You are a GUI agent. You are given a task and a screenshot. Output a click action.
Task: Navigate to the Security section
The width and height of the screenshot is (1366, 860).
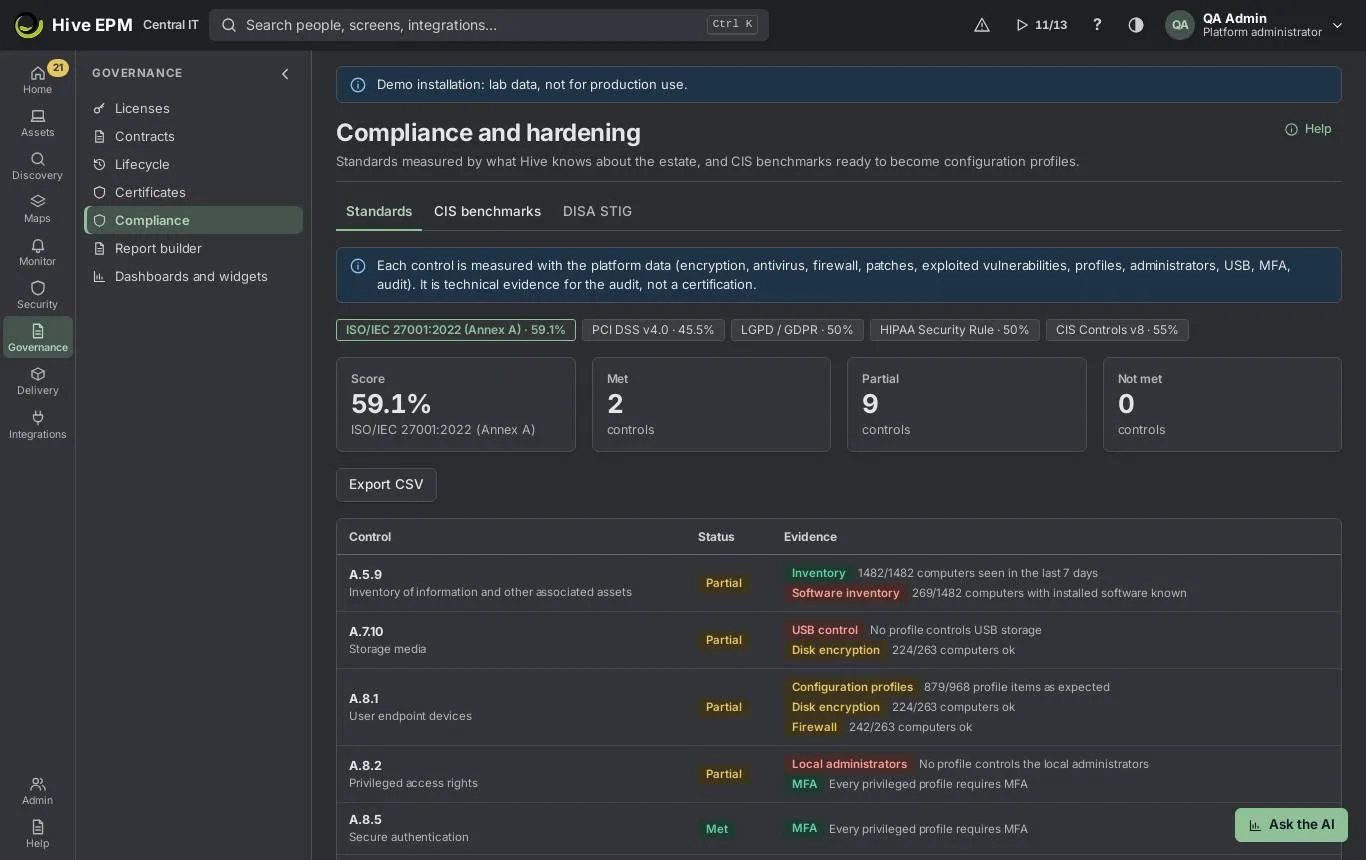tap(37, 295)
